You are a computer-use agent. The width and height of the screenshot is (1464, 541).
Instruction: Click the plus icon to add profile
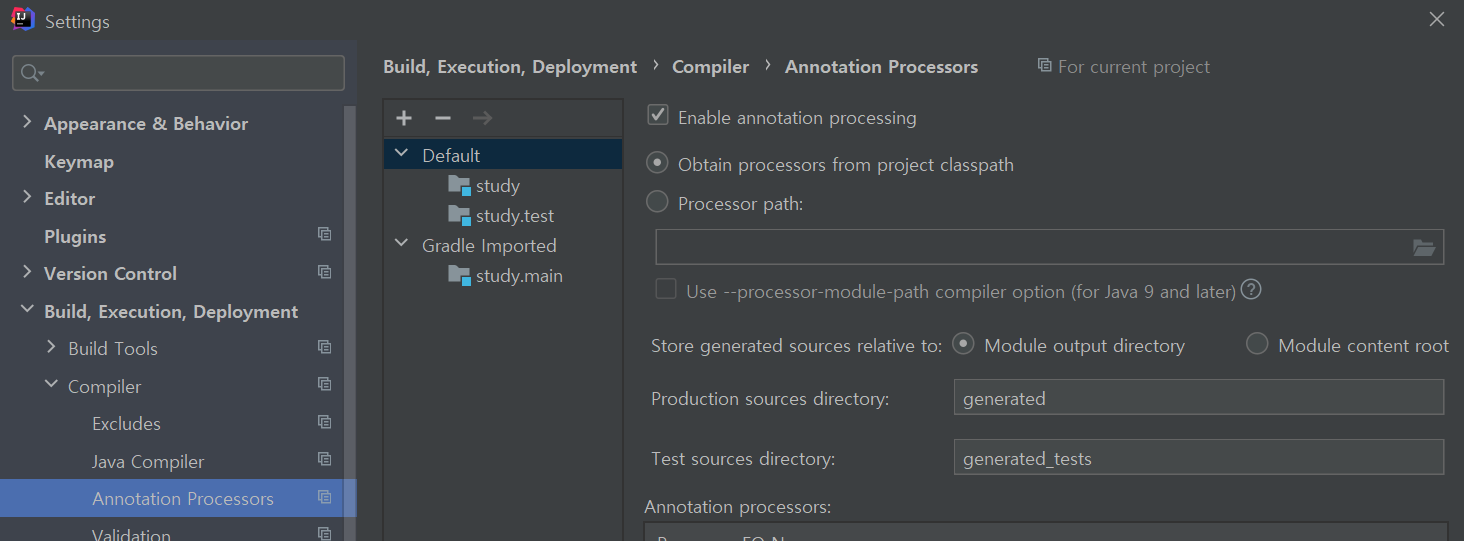click(x=404, y=118)
